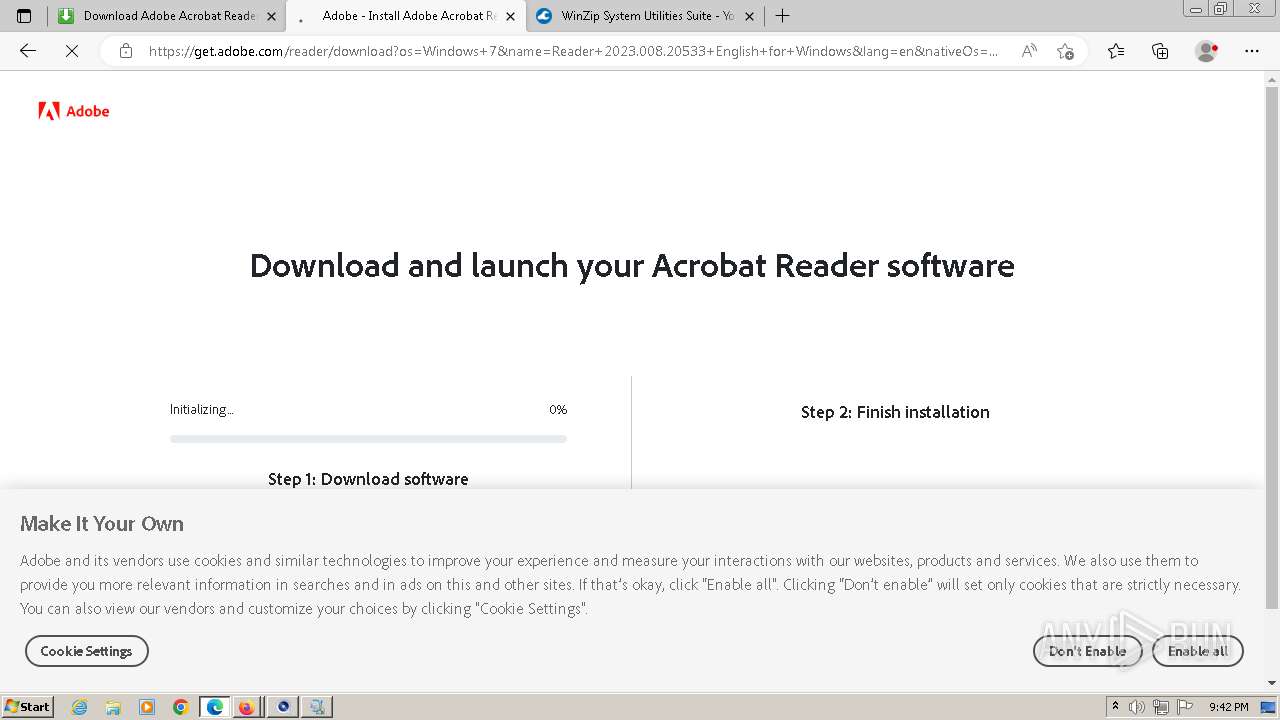The height and width of the screenshot is (720, 1280).
Task: View site information lock icon
Action: [x=125, y=51]
